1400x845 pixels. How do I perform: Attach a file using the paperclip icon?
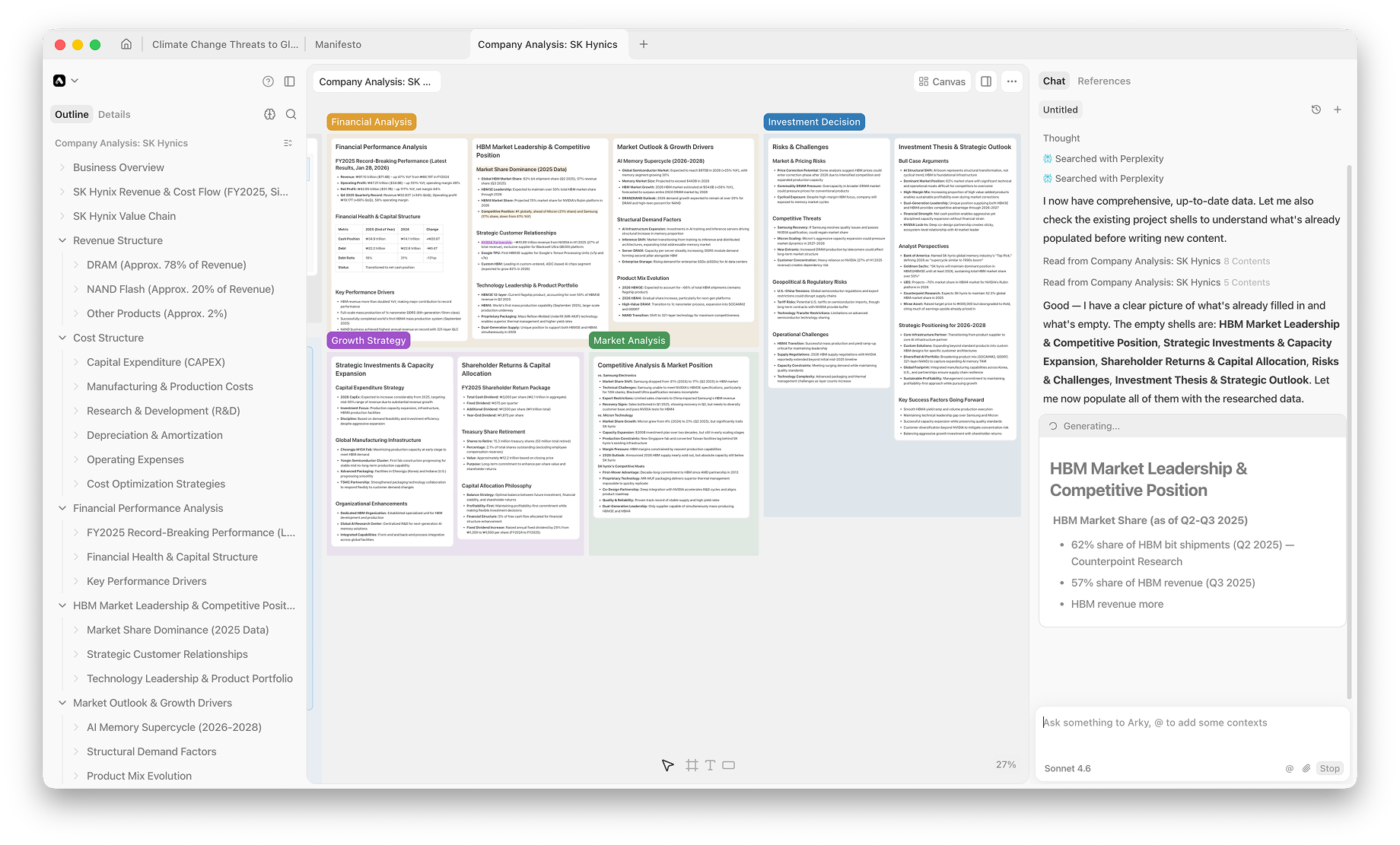(x=1307, y=768)
